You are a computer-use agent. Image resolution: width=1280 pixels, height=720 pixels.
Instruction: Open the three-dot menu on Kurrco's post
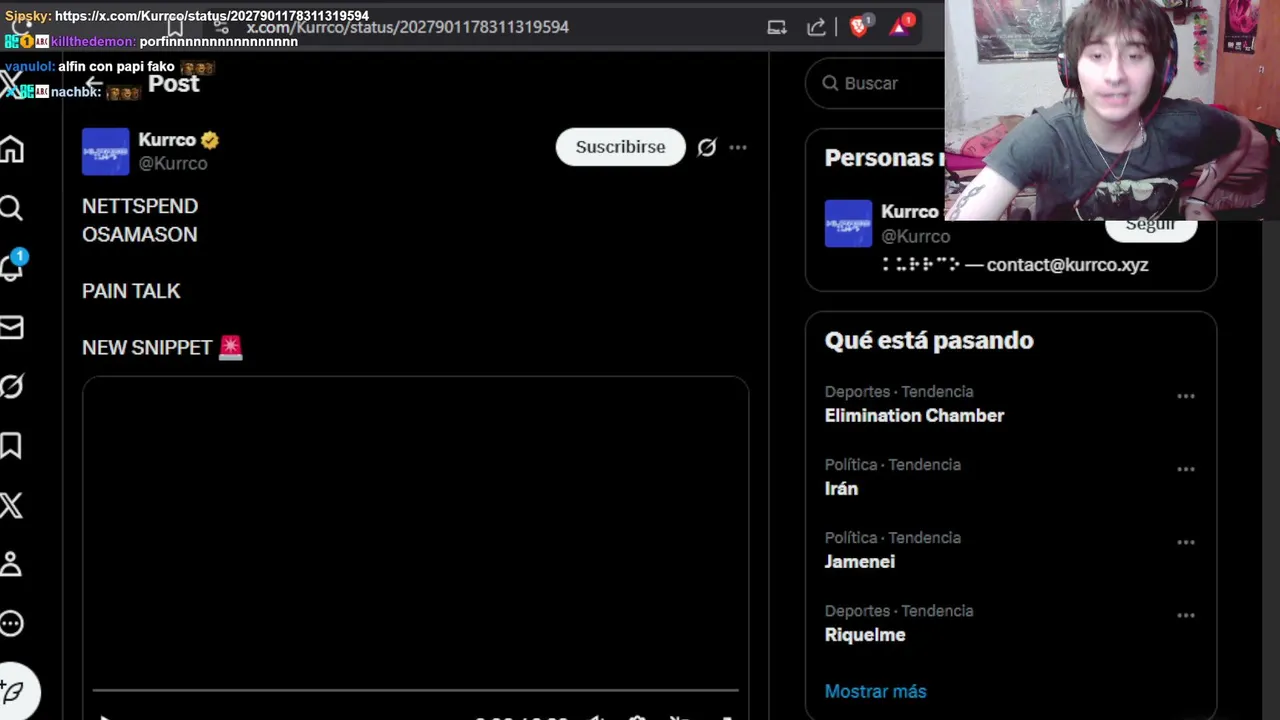click(x=738, y=147)
